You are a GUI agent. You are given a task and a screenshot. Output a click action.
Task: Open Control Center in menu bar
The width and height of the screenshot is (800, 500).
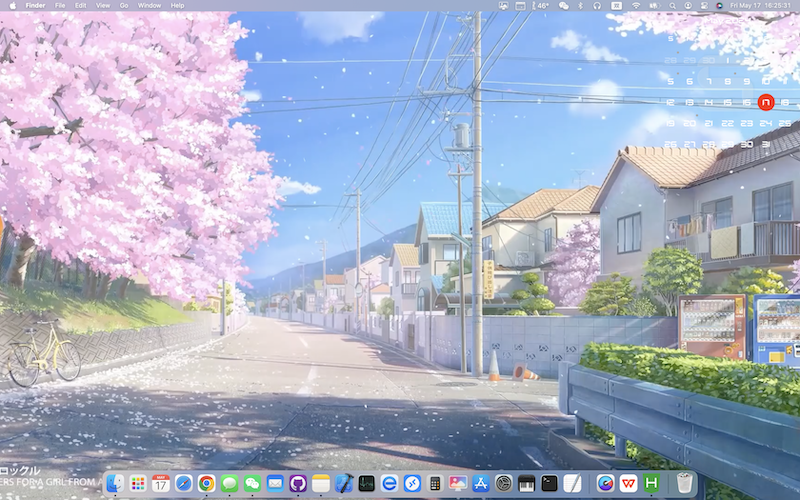pos(704,6)
